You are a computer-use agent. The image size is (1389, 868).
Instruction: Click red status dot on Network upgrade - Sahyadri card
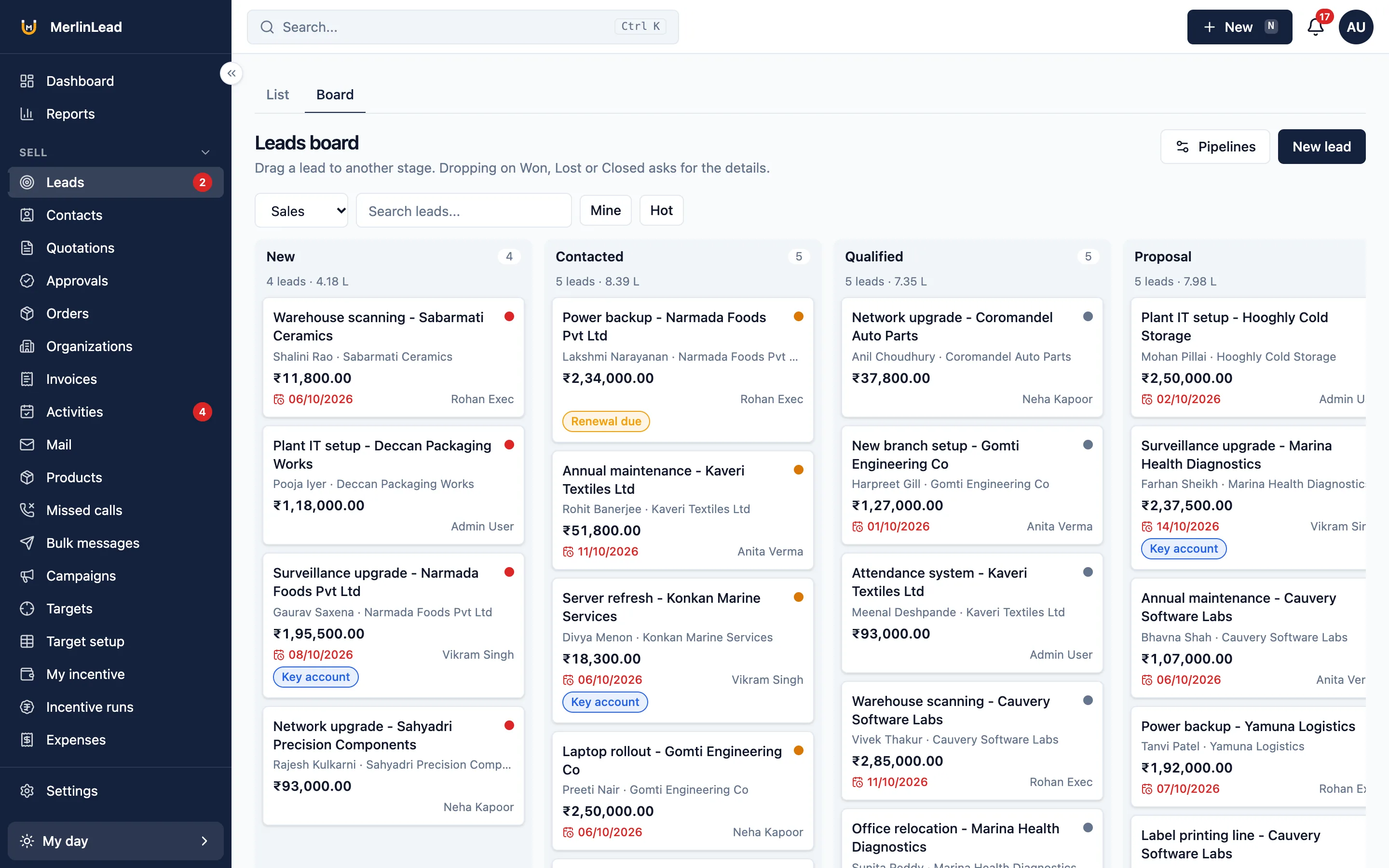(508, 725)
